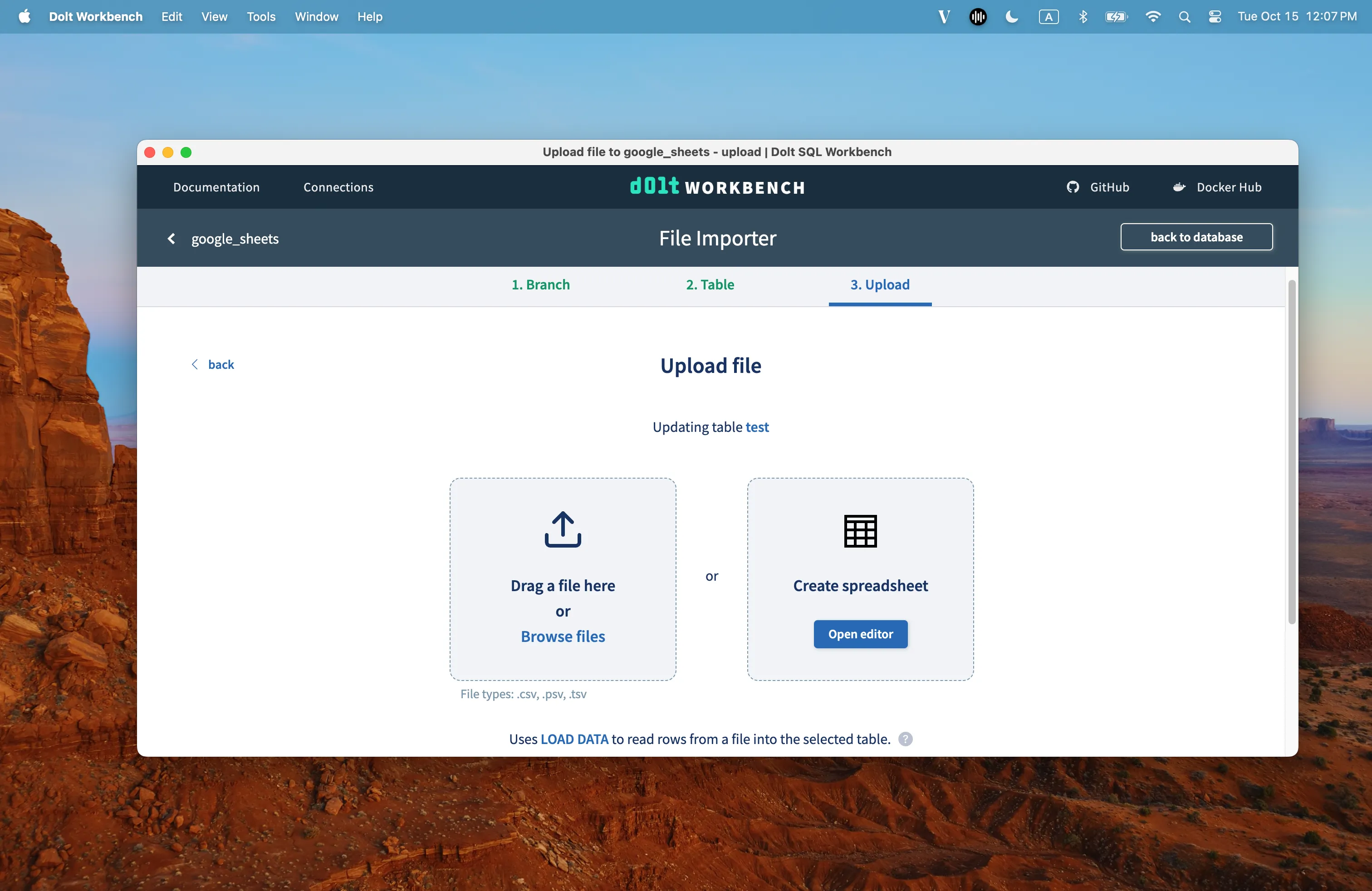Click the help question mark icon

click(x=905, y=739)
